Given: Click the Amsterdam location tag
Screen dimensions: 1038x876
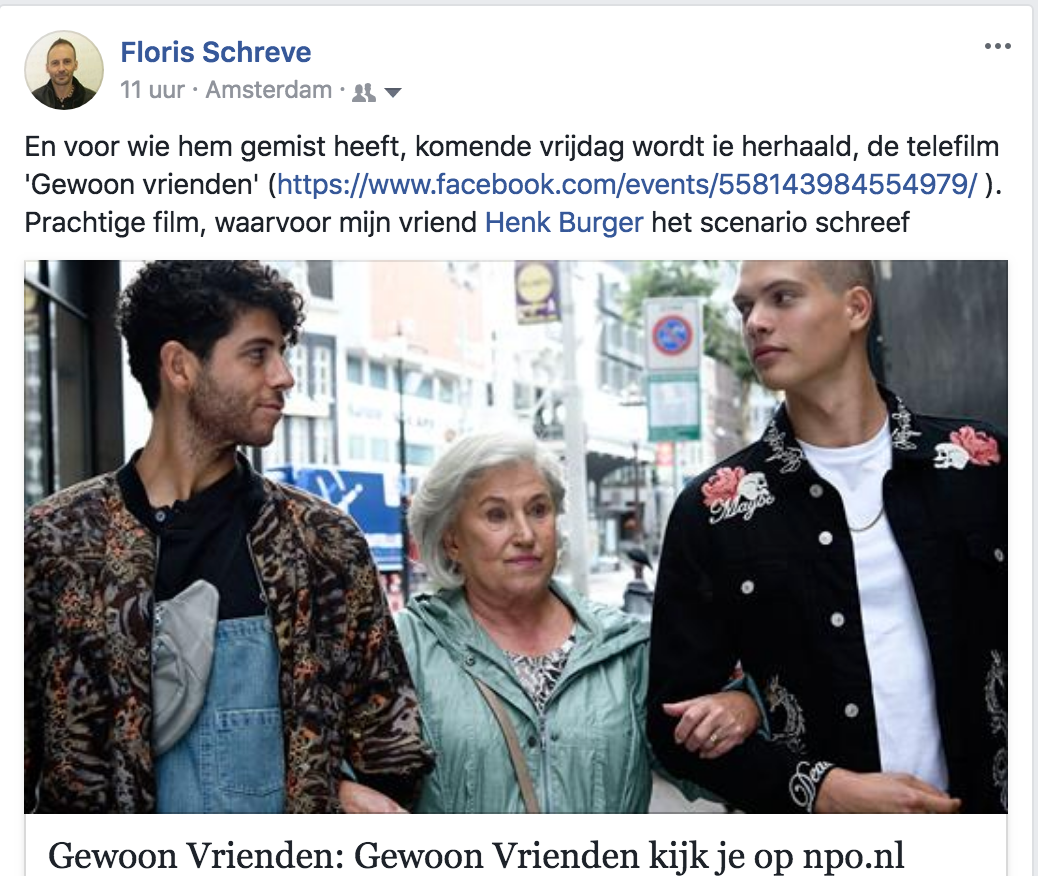Looking at the screenshot, I should tap(269, 90).
